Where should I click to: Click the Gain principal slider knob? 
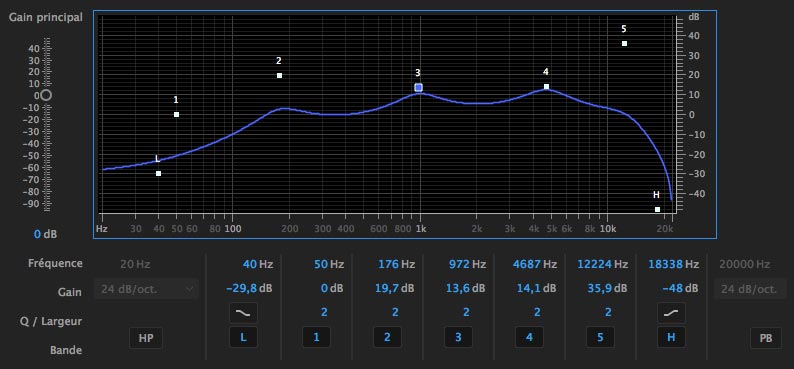coord(46,95)
